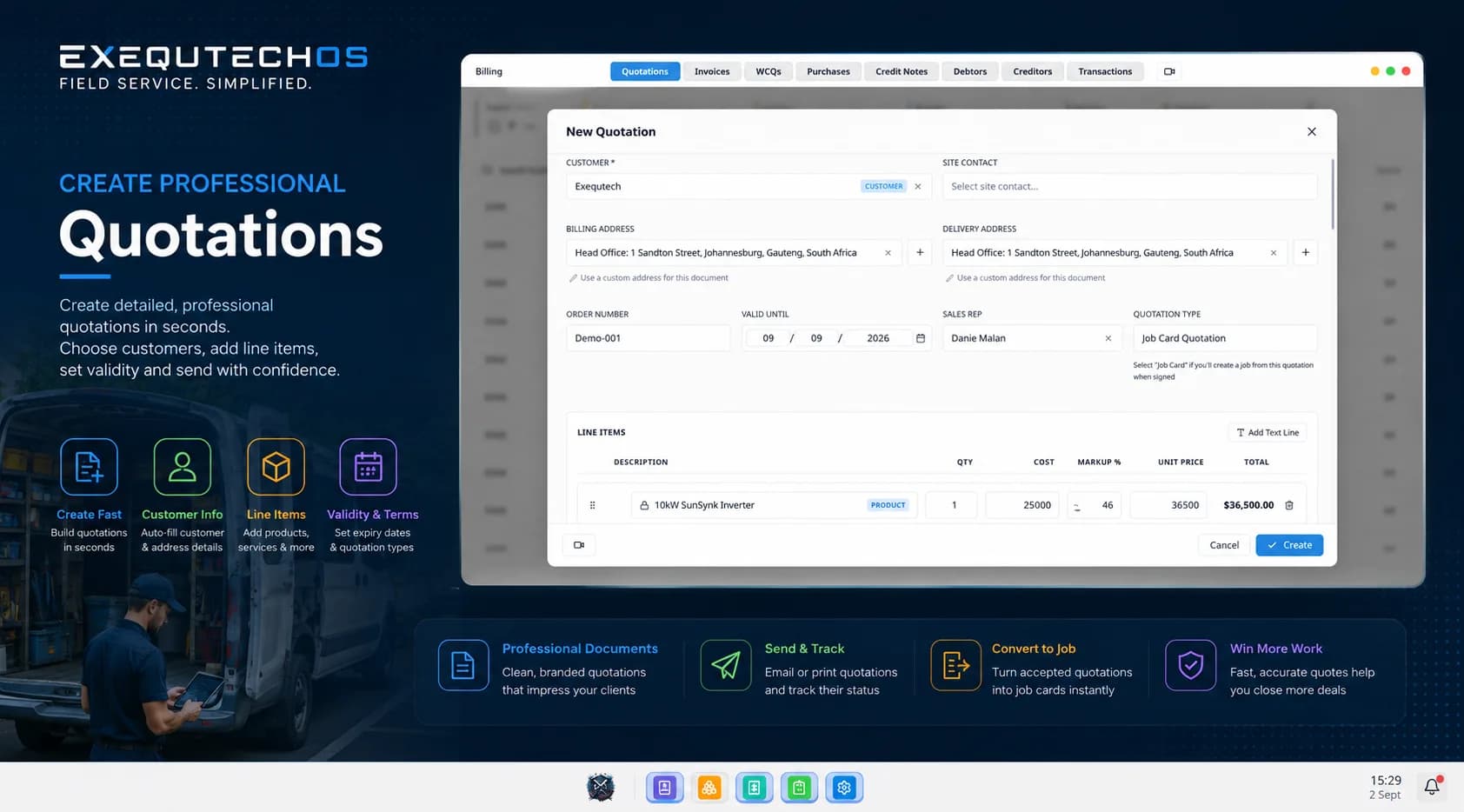Clear the Danie Malan sales rep
The image size is (1464, 812).
[1108, 338]
